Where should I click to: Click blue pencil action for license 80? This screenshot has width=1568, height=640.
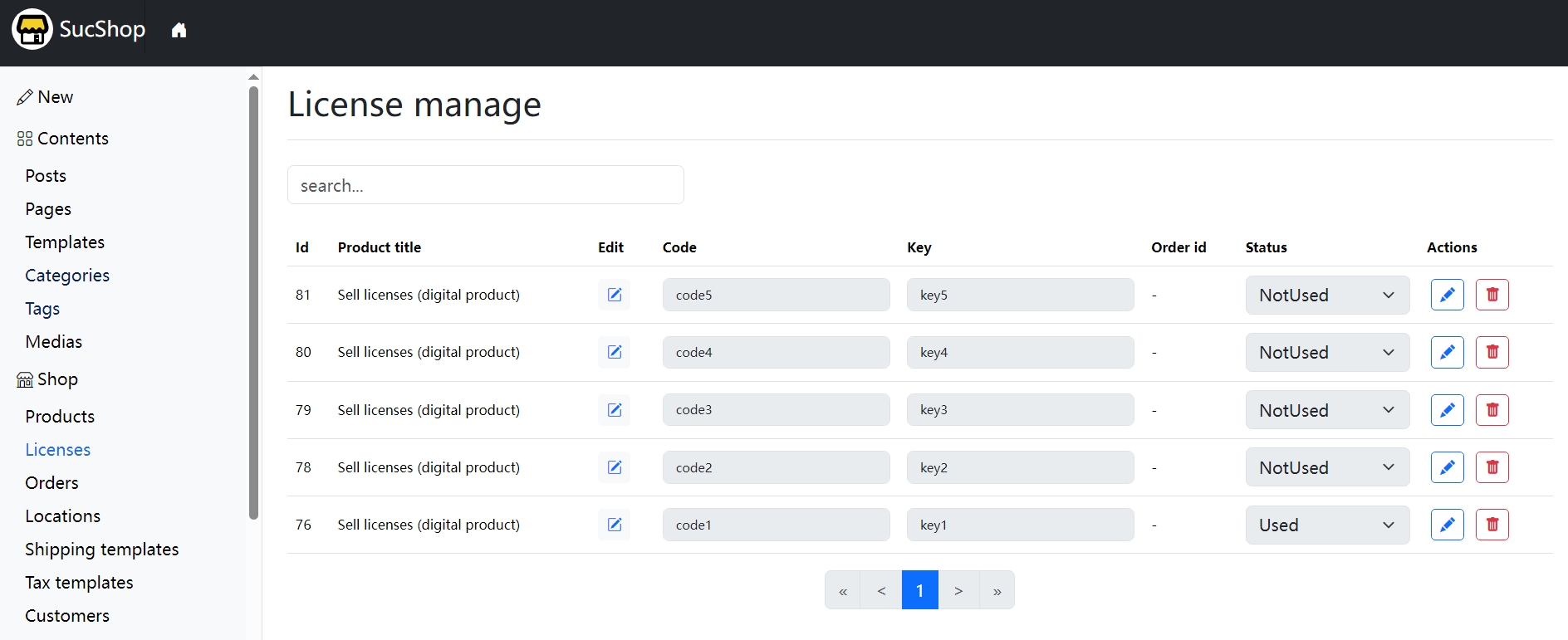pyautogui.click(x=1447, y=352)
